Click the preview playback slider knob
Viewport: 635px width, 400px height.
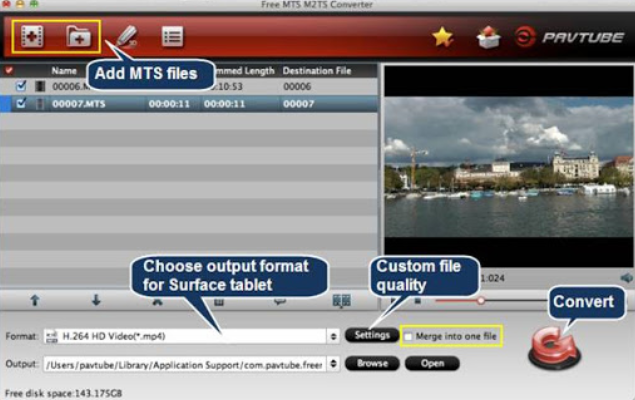point(480,301)
